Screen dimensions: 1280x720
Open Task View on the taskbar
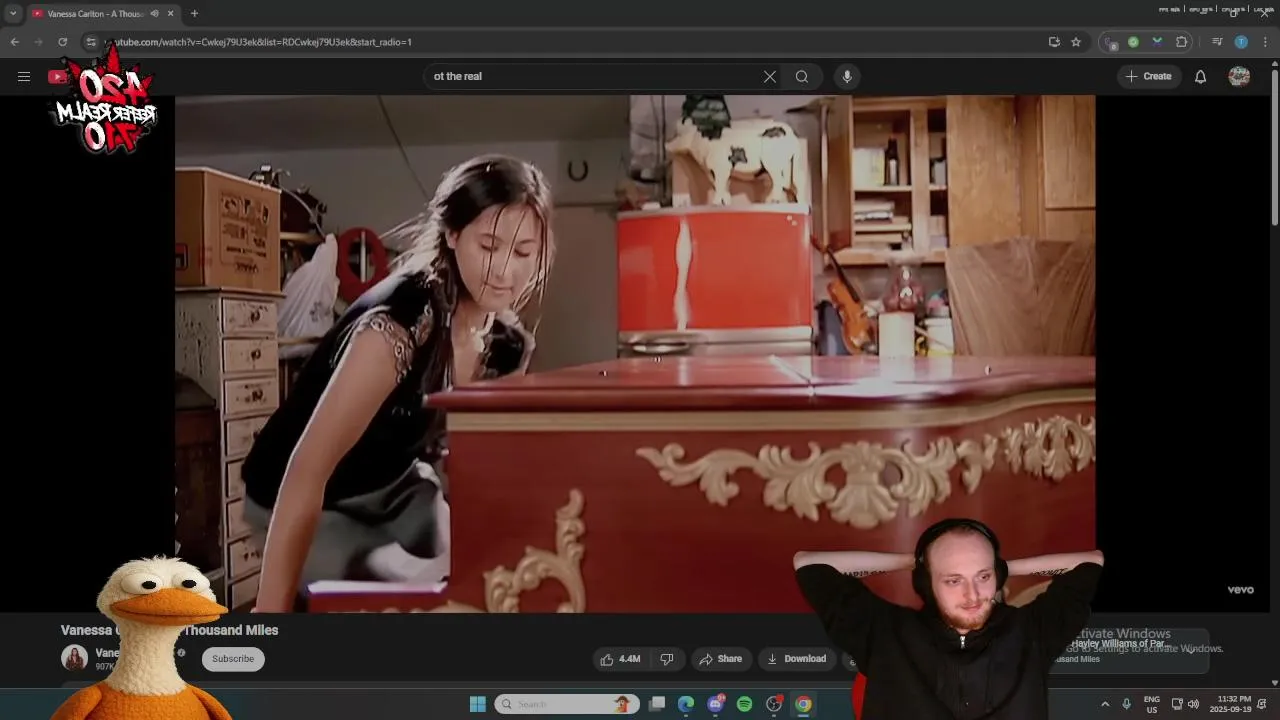(x=657, y=704)
